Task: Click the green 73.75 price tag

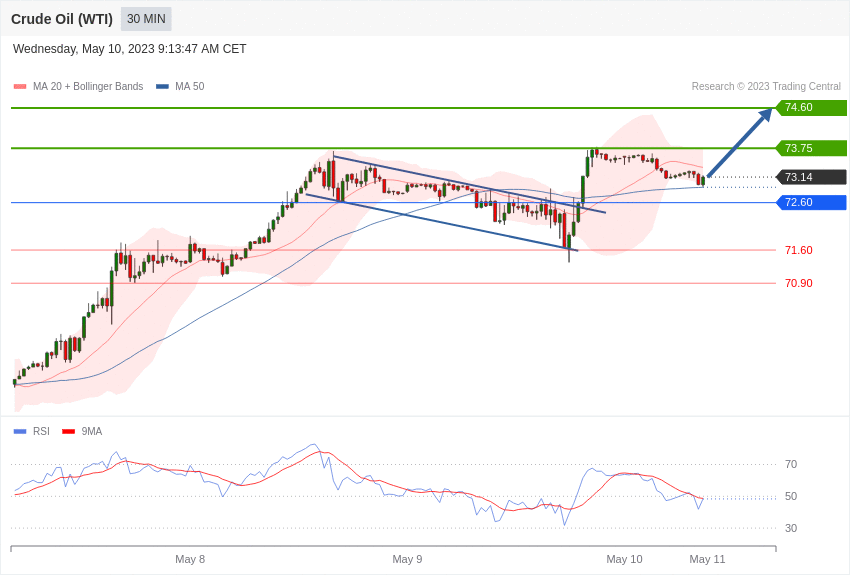Action: tap(811, 148)
